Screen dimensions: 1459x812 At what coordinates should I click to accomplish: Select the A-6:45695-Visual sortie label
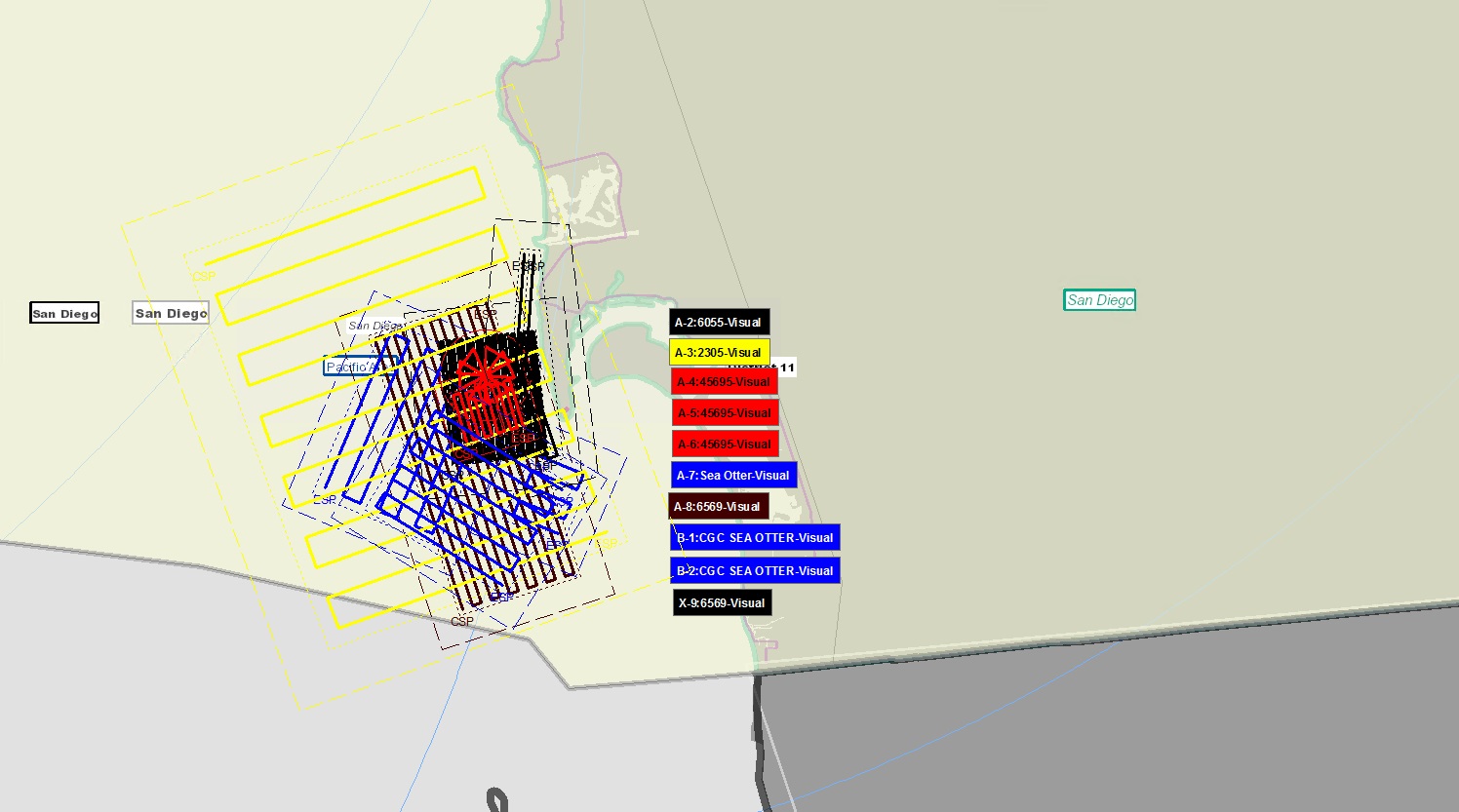[x=724, y=444]
